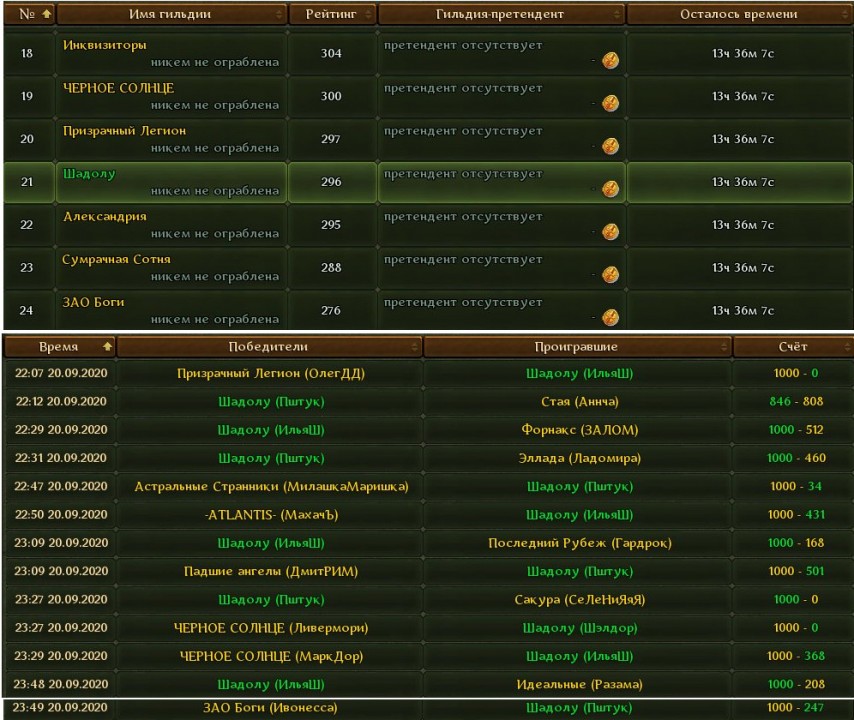Image resolution: width=854 pixels, height=720 pixels.
Task: Open the Александрия guild name
Action: 105,217
